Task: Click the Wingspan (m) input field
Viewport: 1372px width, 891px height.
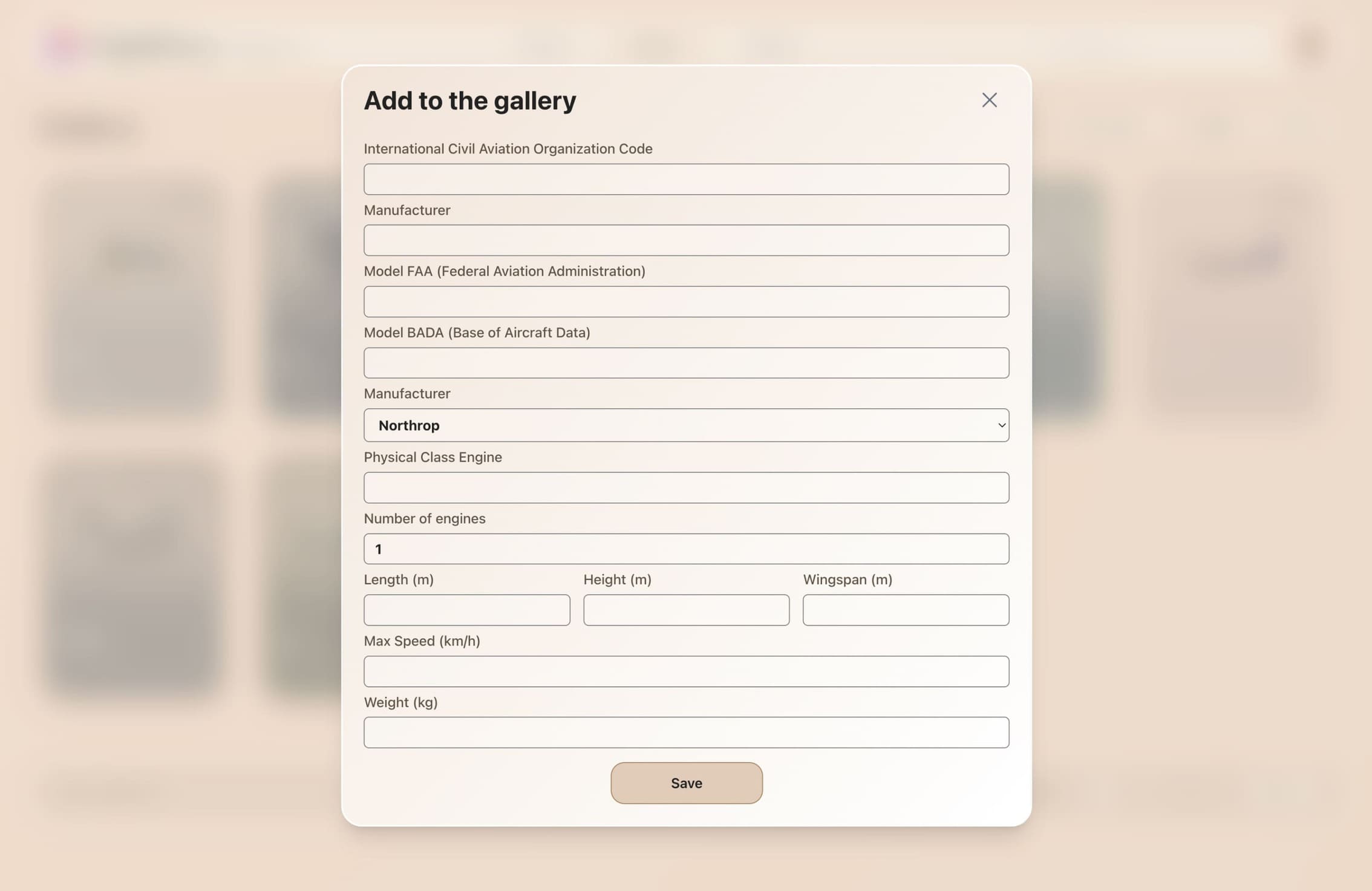Action: (x=905, y=610)
